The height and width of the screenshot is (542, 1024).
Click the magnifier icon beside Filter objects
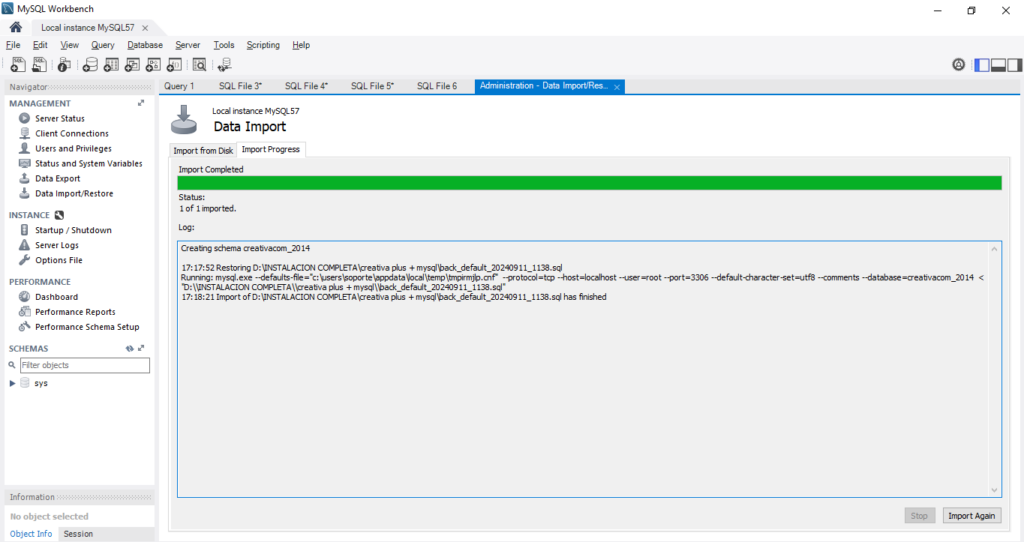[x=12, y=365]
